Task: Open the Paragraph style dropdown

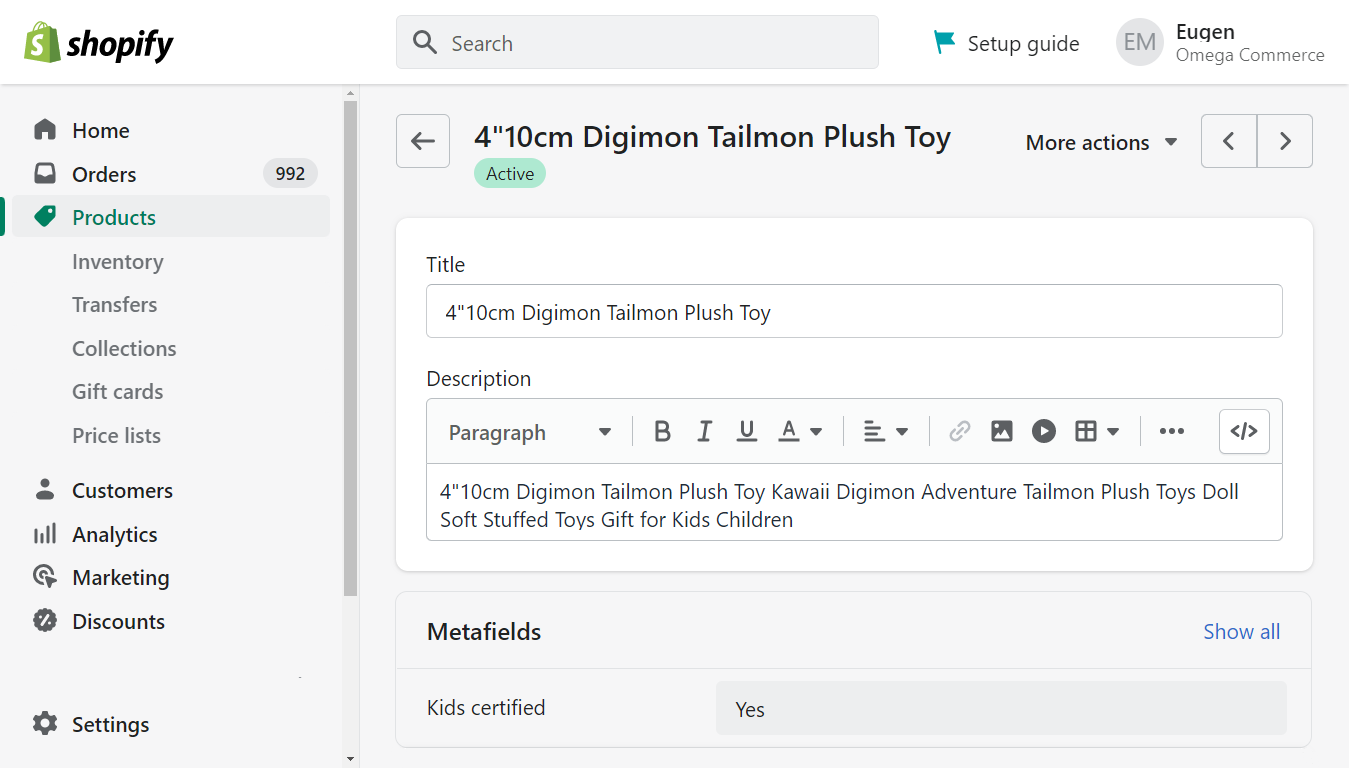Action: pyautogui.click(x=530, y=432)
